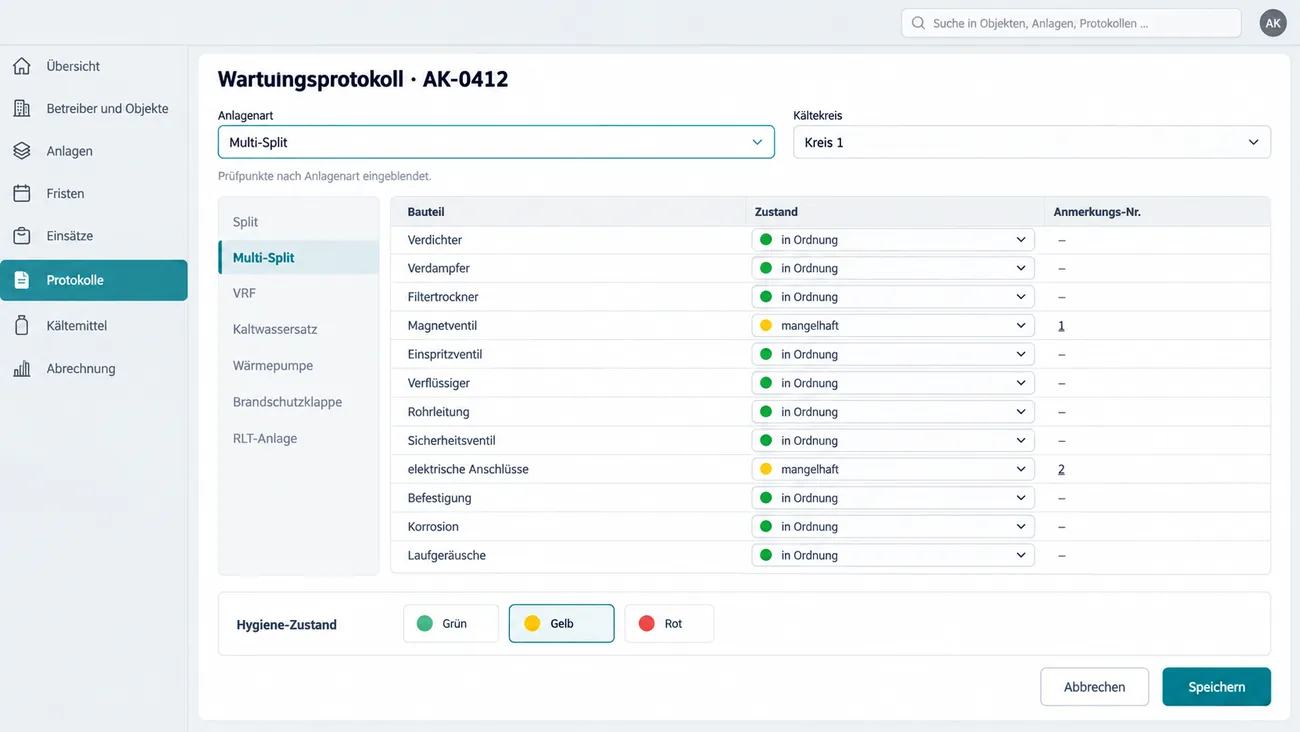Screen dimensions: 1300x732
Task: Select Rot hygiene status
Action: (669, 623)
